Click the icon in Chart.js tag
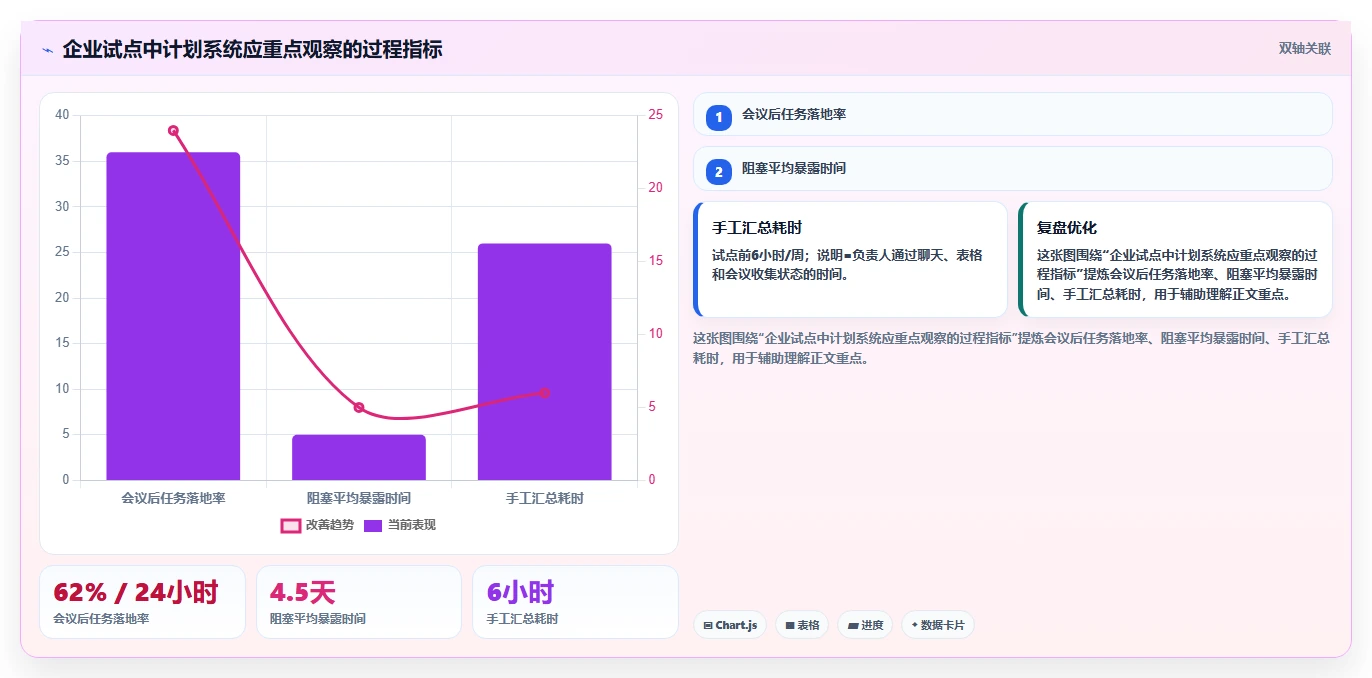Image resolution: width=1372 pixels, height=678 pixels. 708,625
